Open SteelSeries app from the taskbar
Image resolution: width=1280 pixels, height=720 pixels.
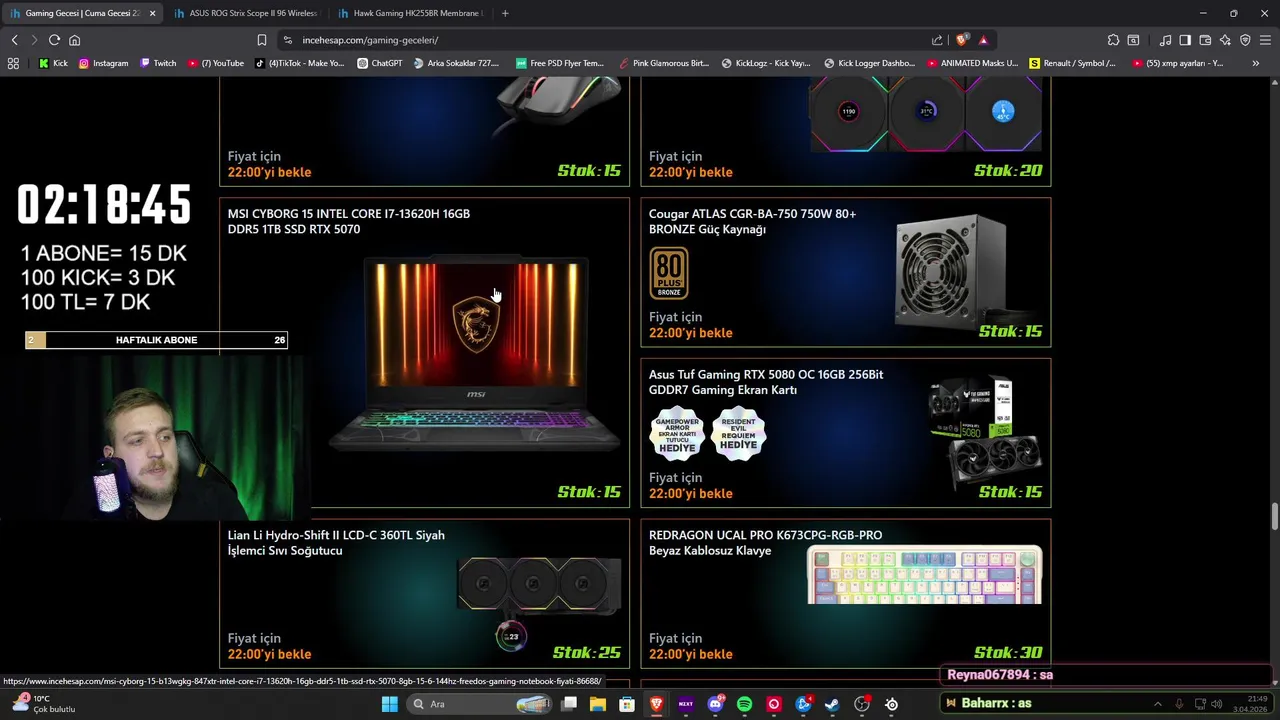pos(891,704)
